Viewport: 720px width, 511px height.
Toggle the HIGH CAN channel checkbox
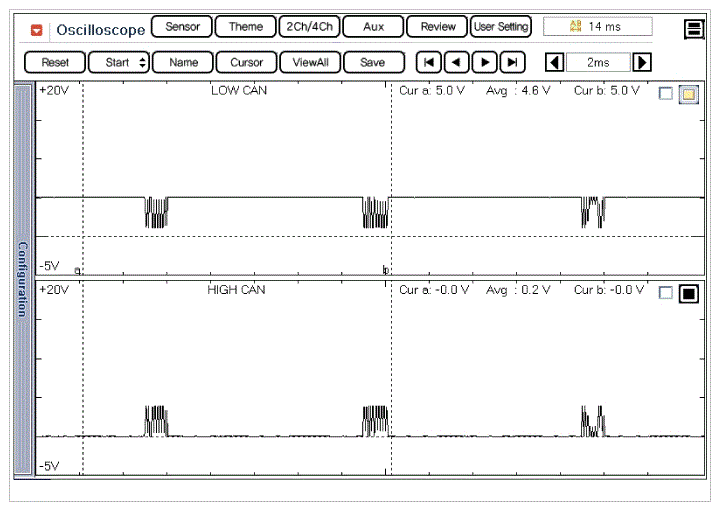point(665,293)
